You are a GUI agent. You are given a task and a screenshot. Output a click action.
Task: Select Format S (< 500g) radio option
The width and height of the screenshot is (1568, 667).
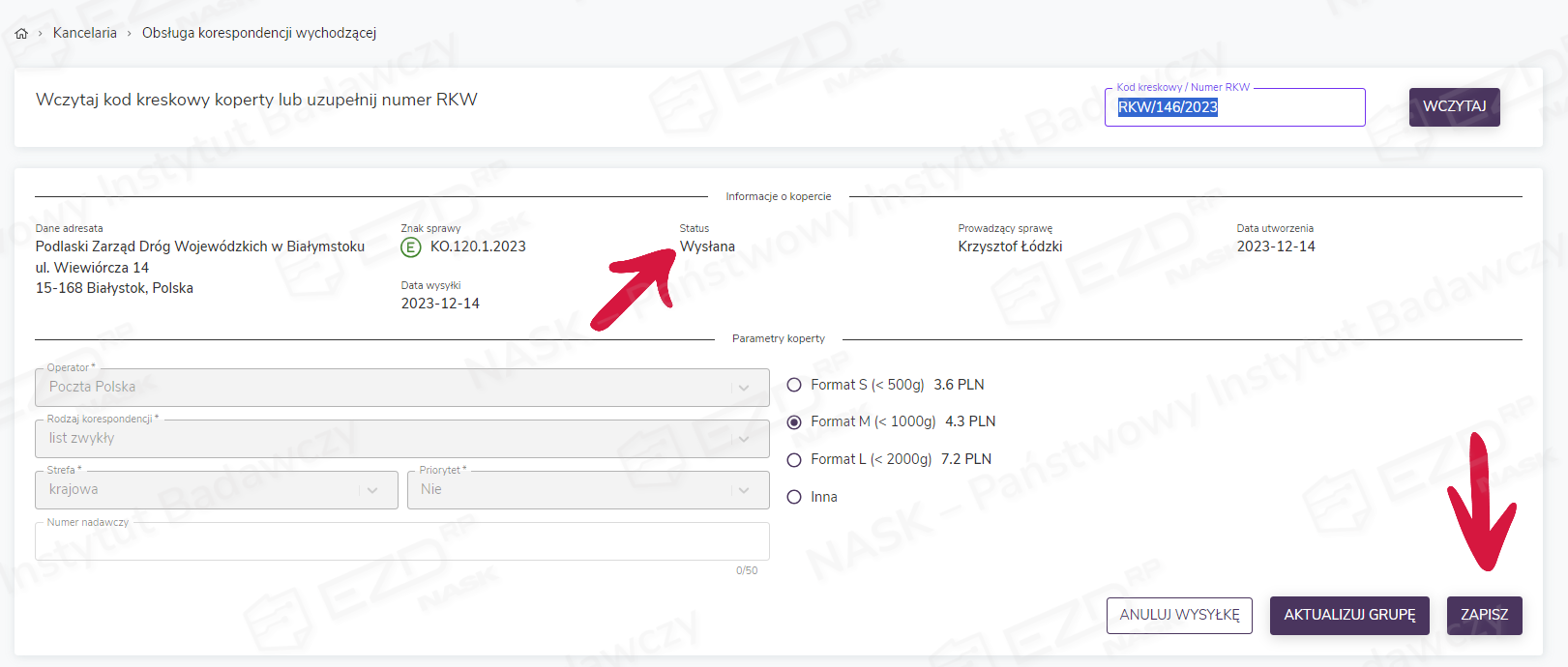tap(794, 385)
